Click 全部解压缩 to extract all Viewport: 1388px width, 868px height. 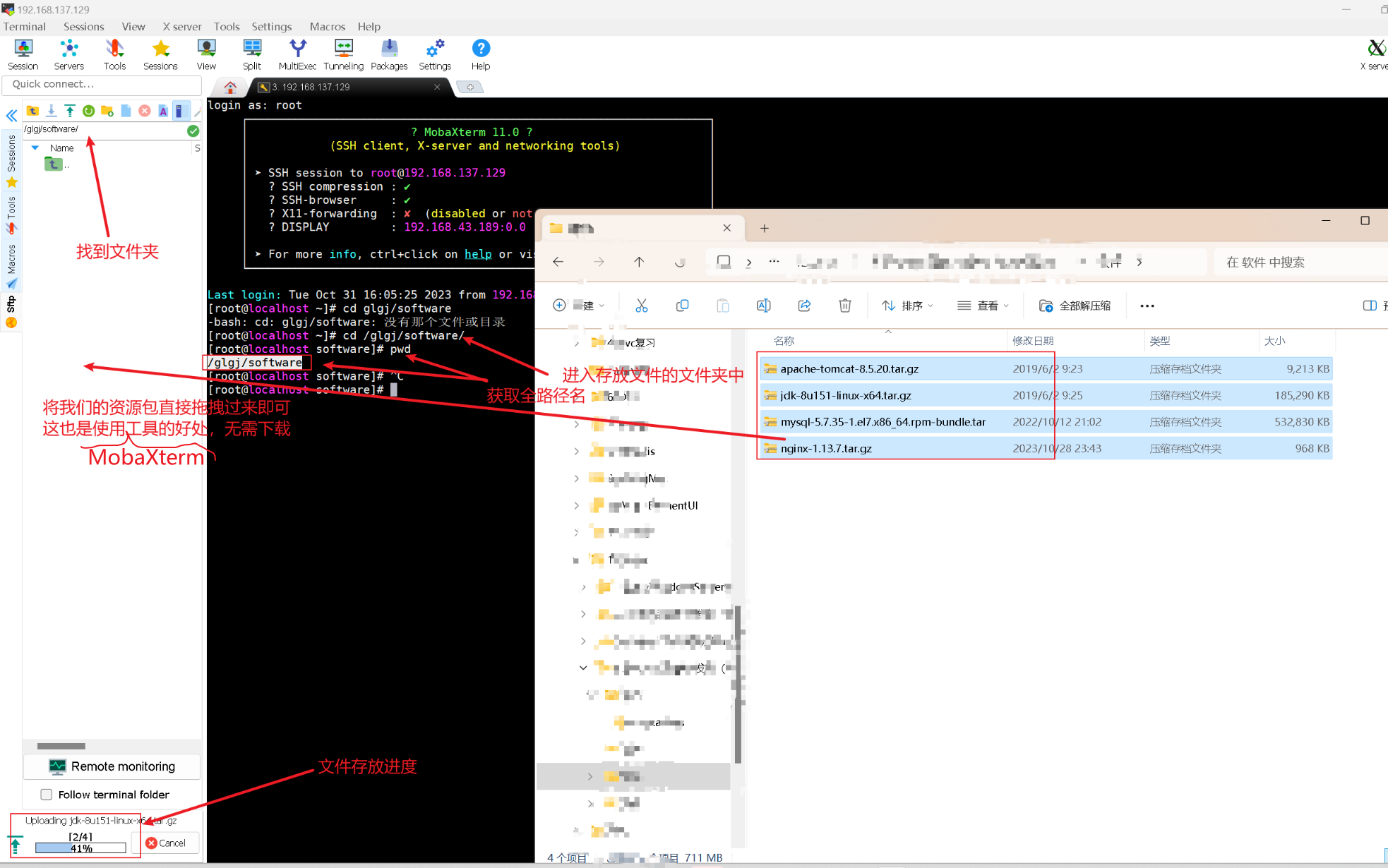pos(1075,305)
